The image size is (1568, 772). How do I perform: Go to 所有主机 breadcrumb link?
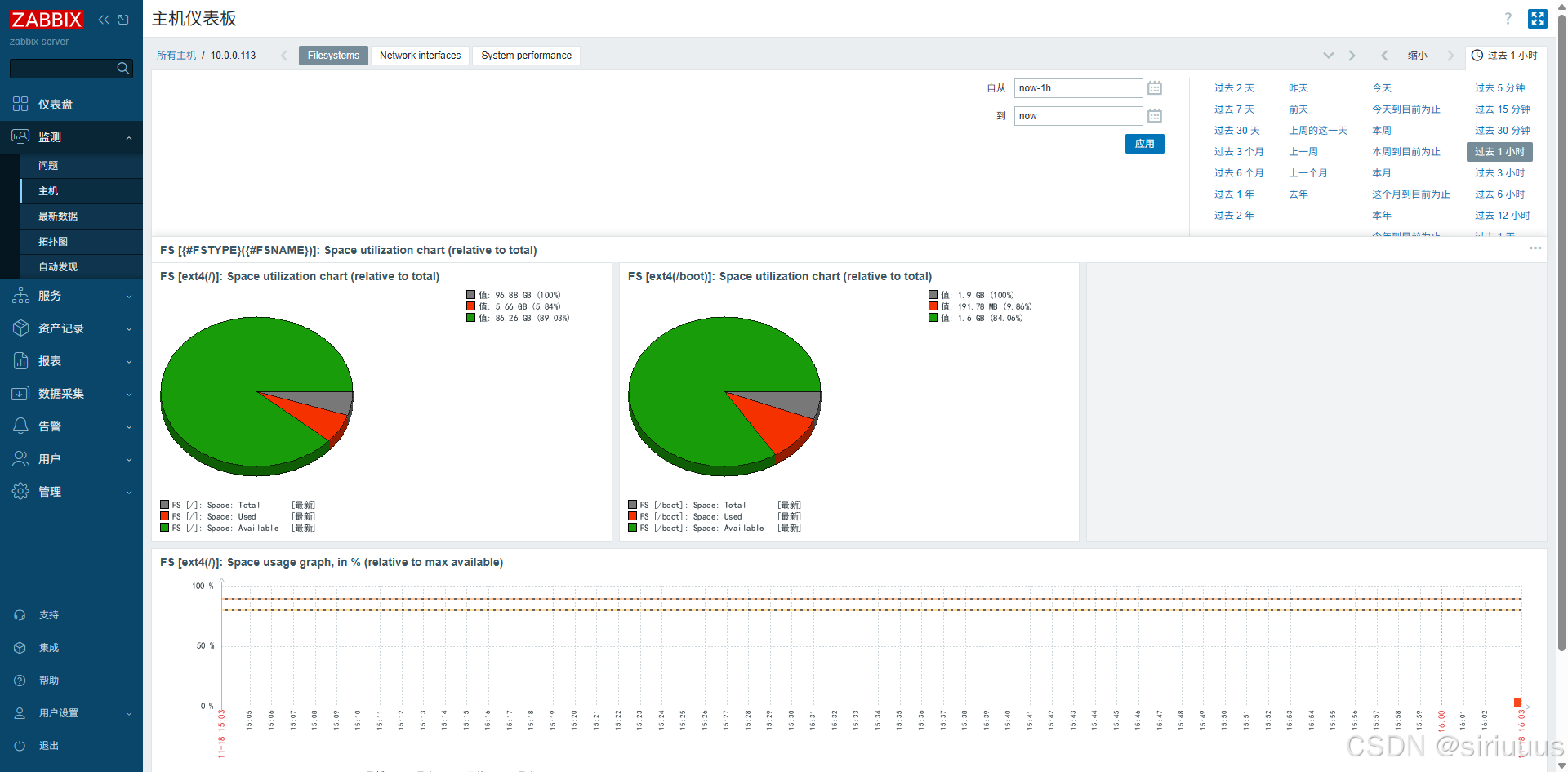pos(176,56)
